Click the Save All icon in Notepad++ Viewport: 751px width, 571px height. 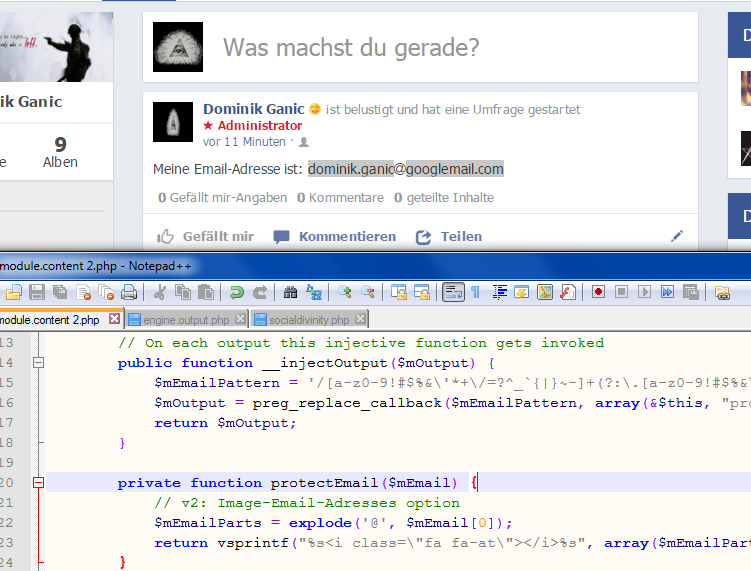click(60, 292)
